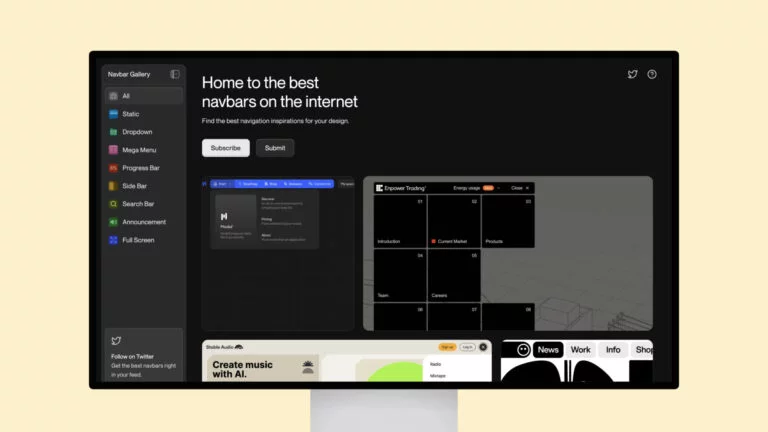Screen dimensions: 768x432
Task: Select the Static category icon
Action: tap(114, 114)
